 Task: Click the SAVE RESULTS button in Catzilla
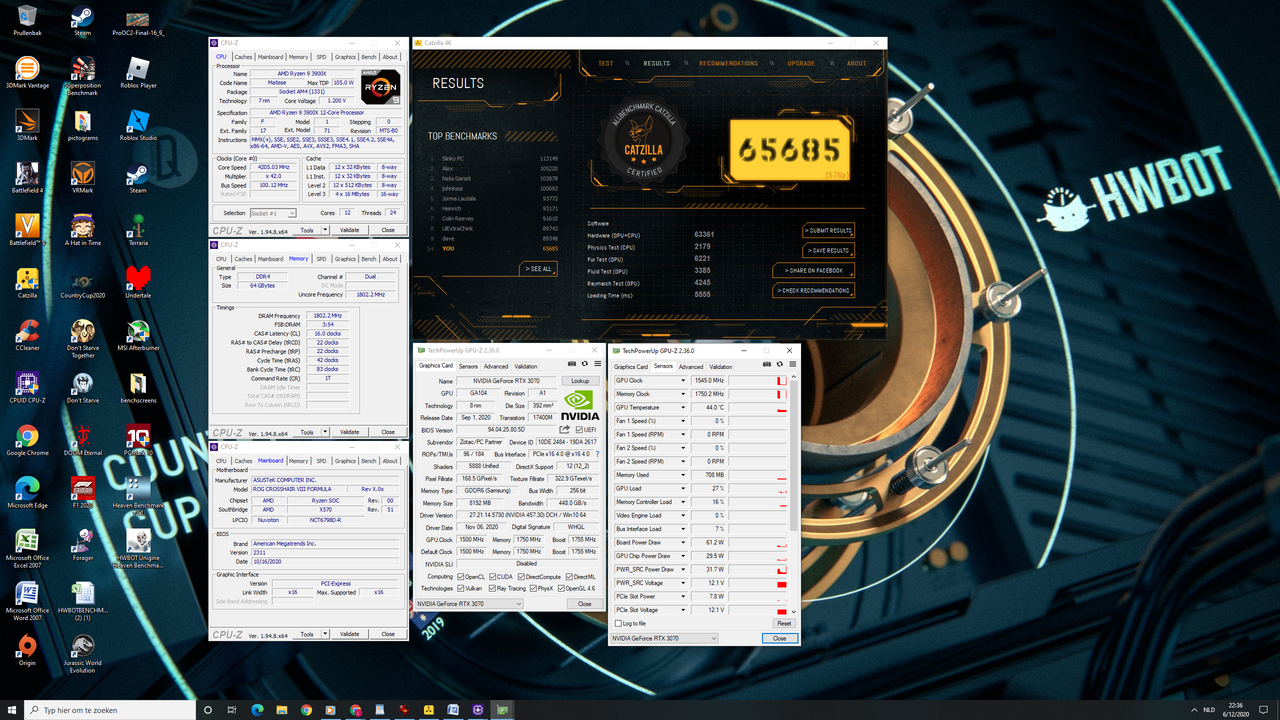[828, 250]
